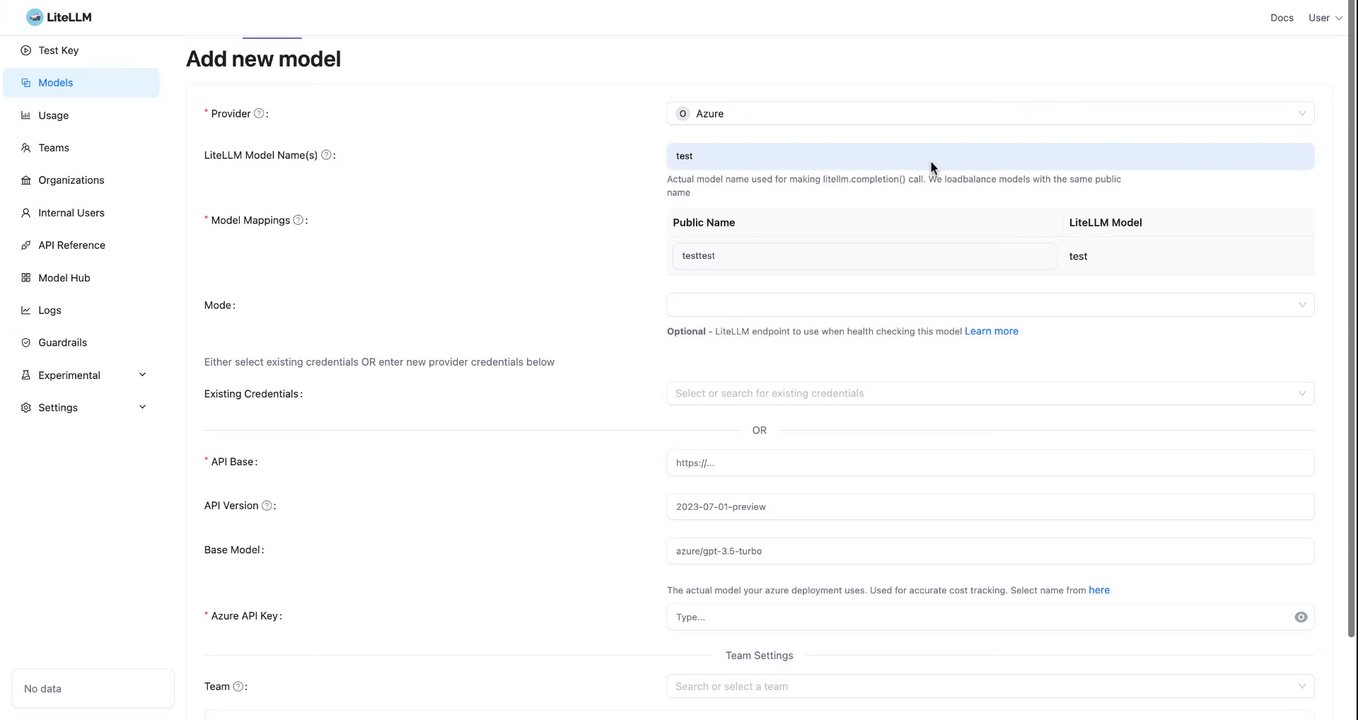Click the API Reference icon
Screen dimensions: 1358x720
26,245
